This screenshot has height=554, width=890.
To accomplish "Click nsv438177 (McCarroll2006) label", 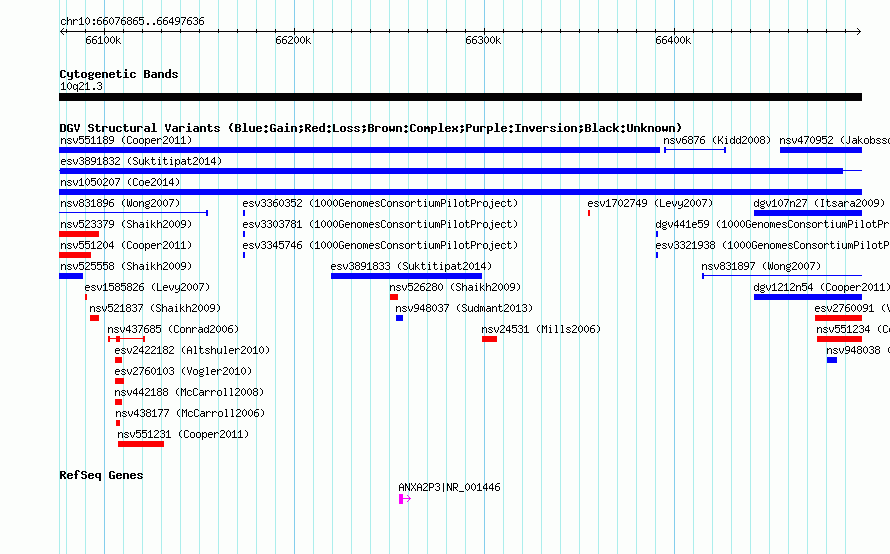I will pyautogui.click(x=190, y=413).
